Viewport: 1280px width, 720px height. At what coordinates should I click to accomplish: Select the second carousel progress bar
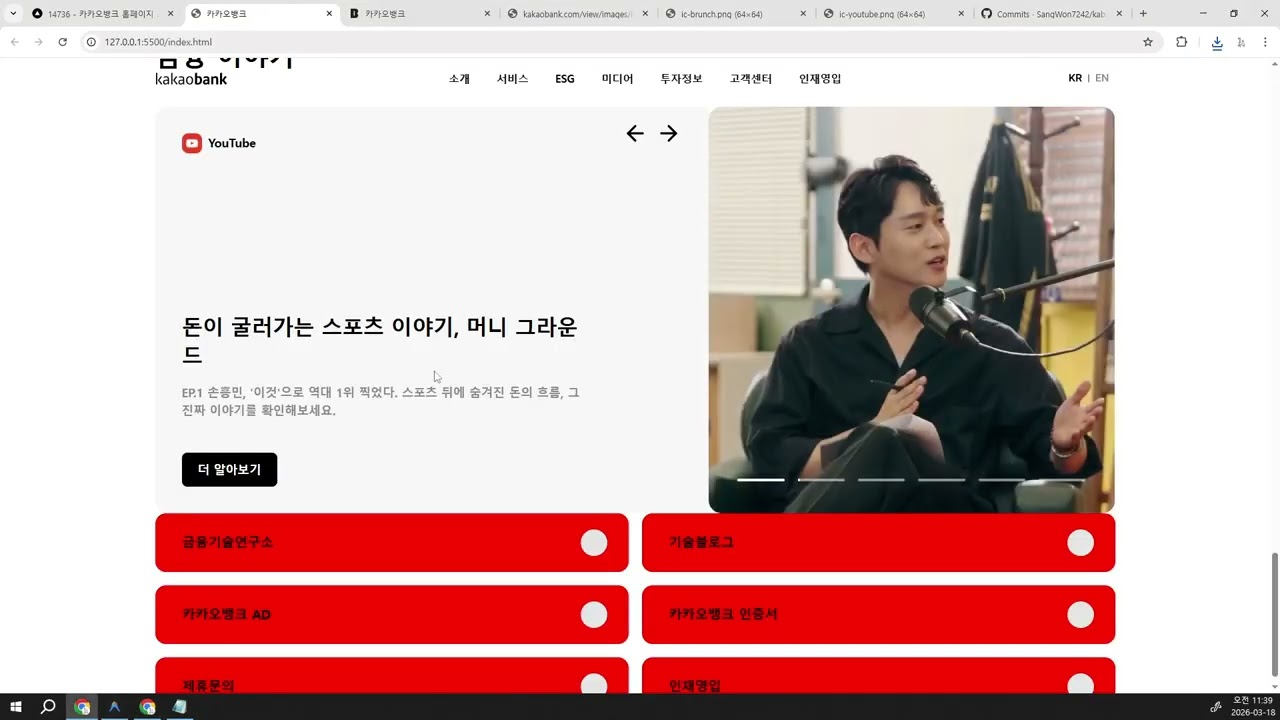(x=821, y=480)
